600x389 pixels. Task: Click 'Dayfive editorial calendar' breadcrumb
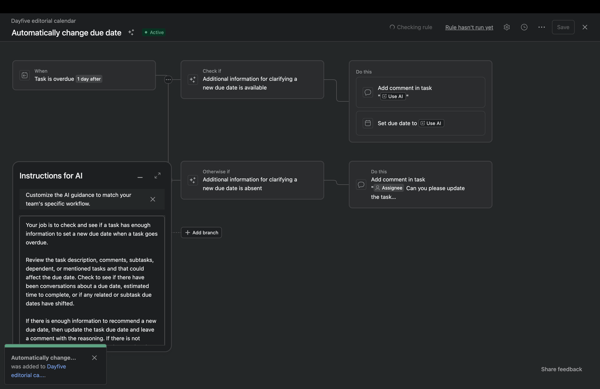[43, 21]
